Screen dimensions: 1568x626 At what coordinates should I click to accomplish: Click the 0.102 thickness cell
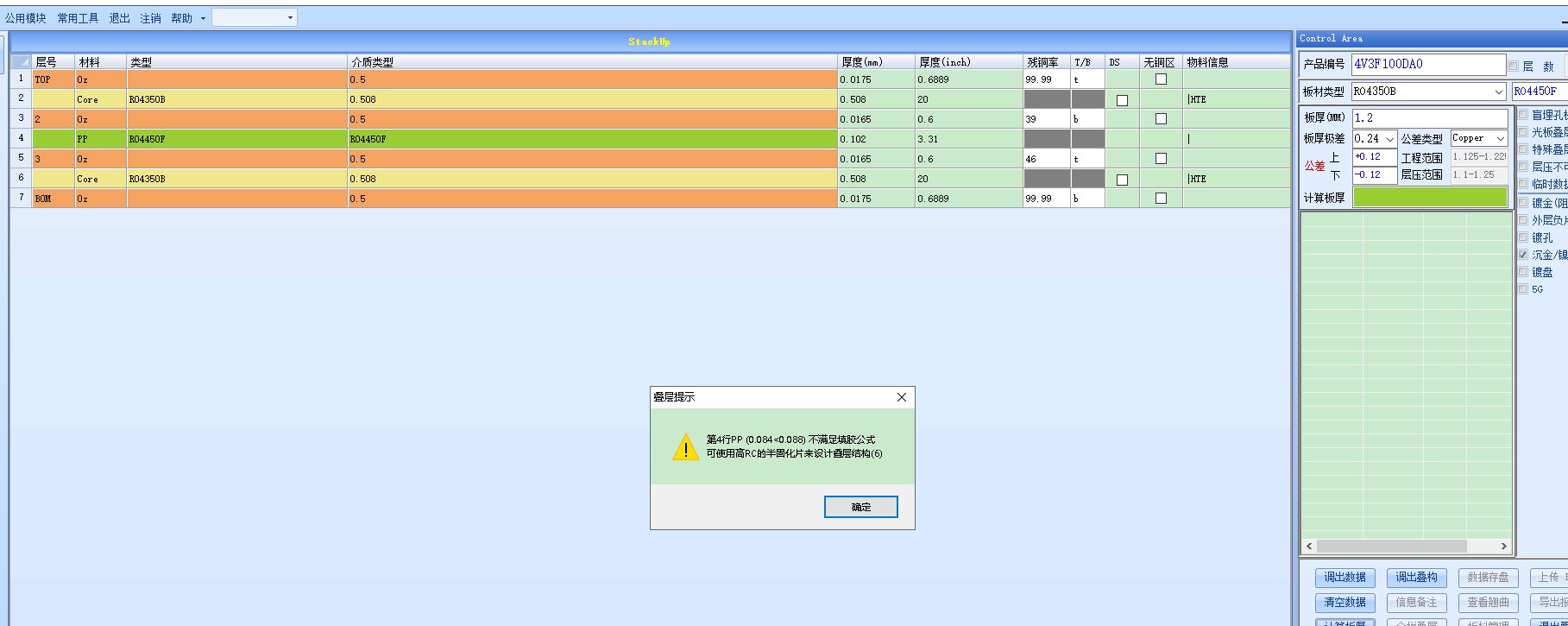click(x=877, y=139)
